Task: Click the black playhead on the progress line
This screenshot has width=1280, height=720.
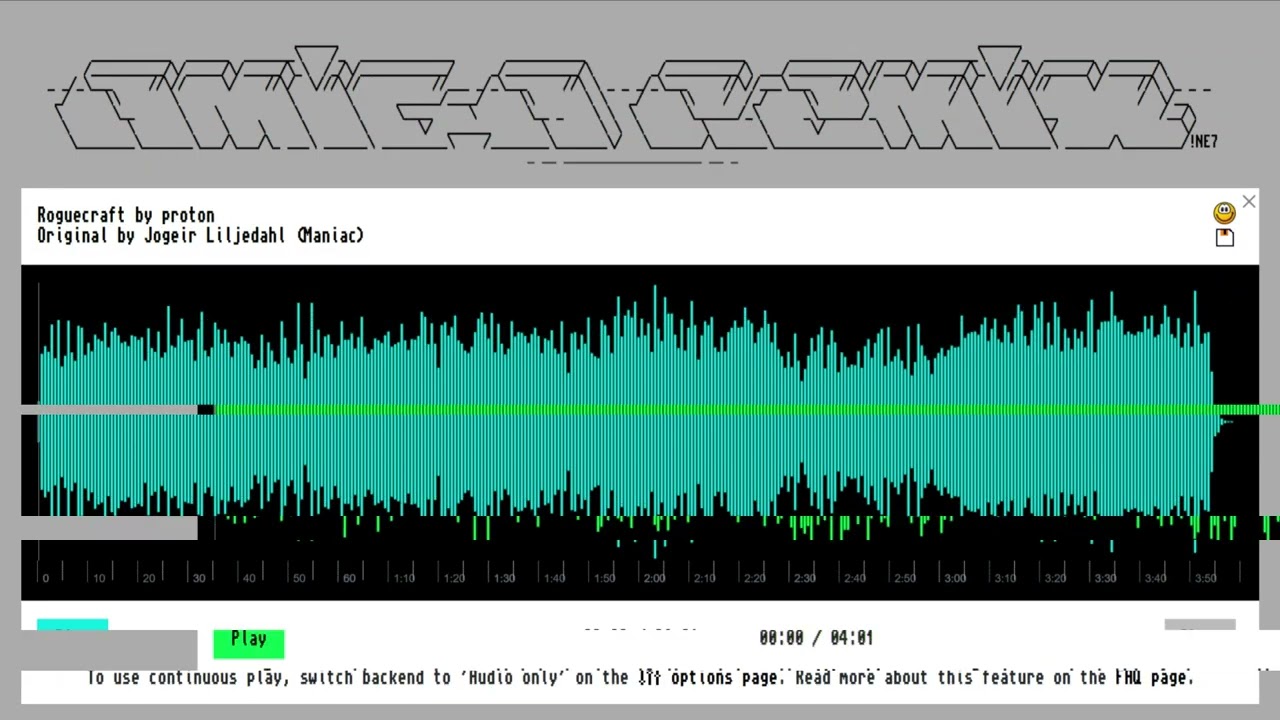Action: pyautogui.click(x=206, y=409)
